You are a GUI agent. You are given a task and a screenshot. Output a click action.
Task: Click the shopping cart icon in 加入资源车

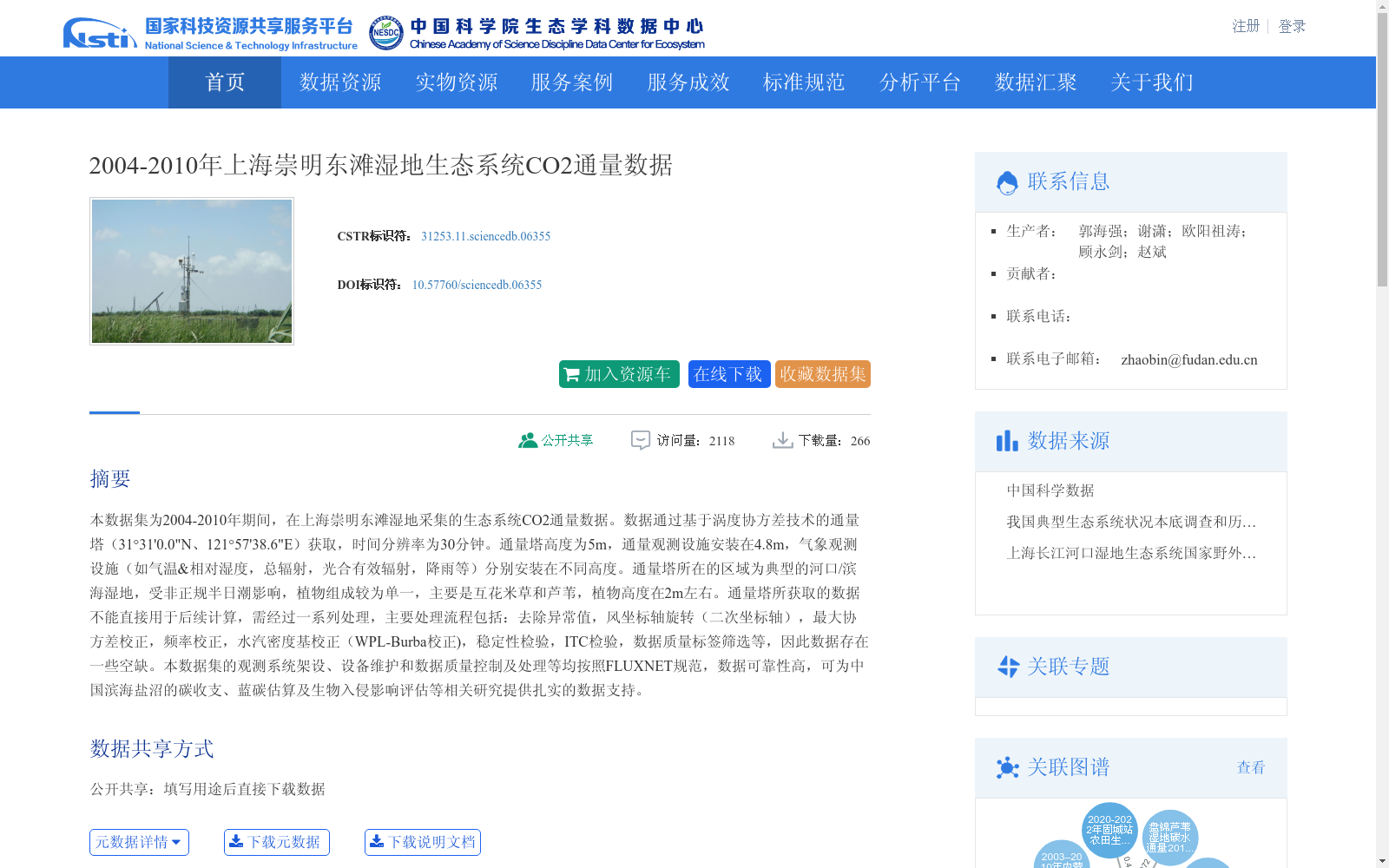coord(571,375)
